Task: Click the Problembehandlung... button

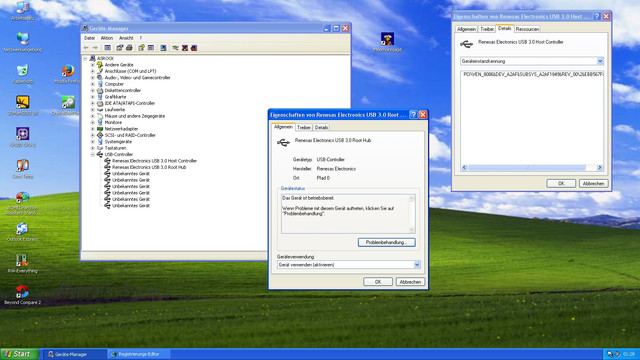Action: click(x=386, y=242)
